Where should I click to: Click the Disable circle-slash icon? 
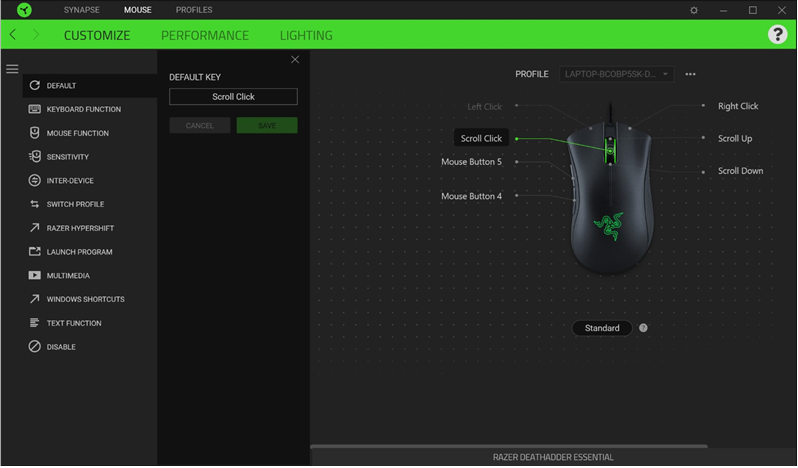[x=35, y=346]
